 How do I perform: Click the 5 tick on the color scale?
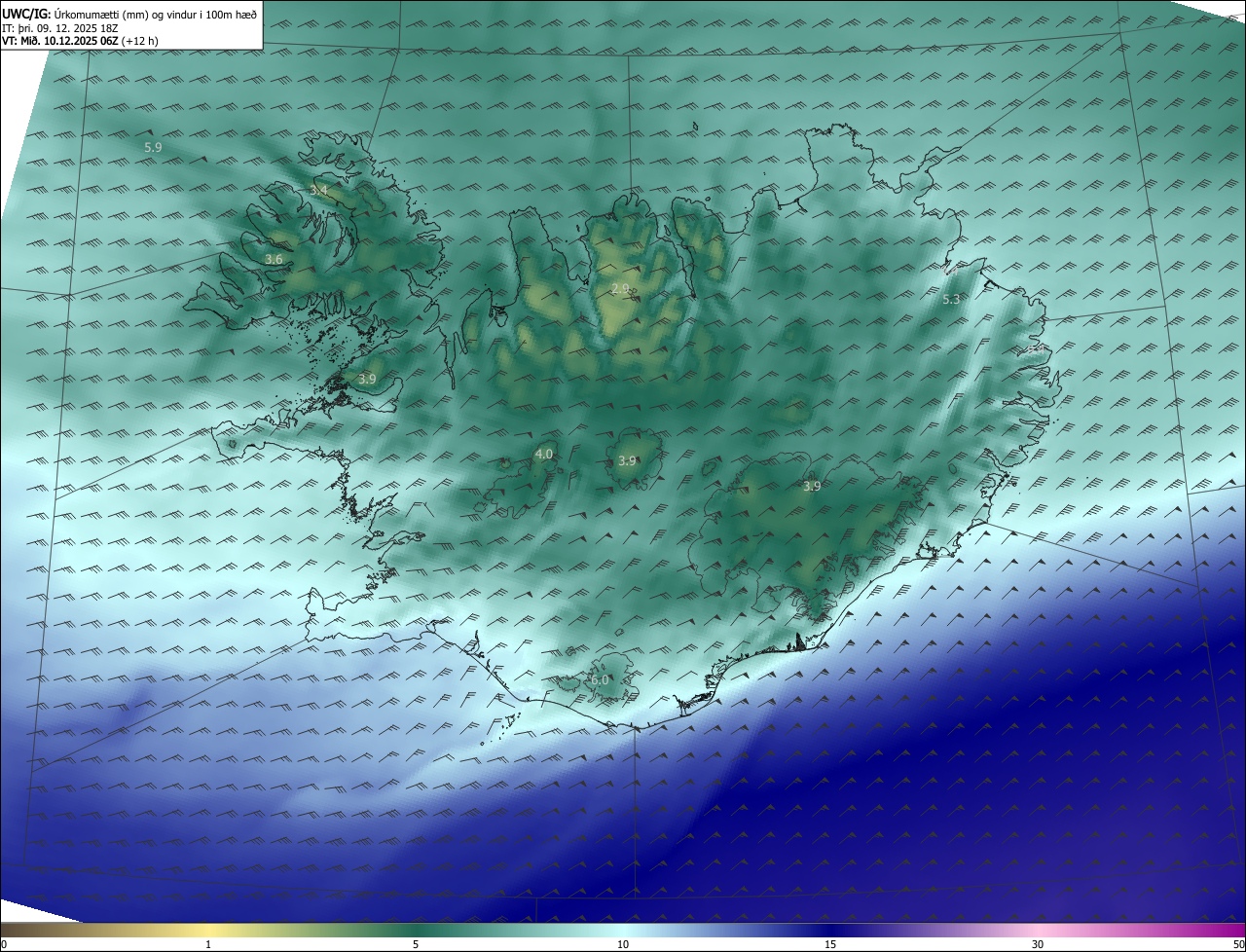coord(416,944)
